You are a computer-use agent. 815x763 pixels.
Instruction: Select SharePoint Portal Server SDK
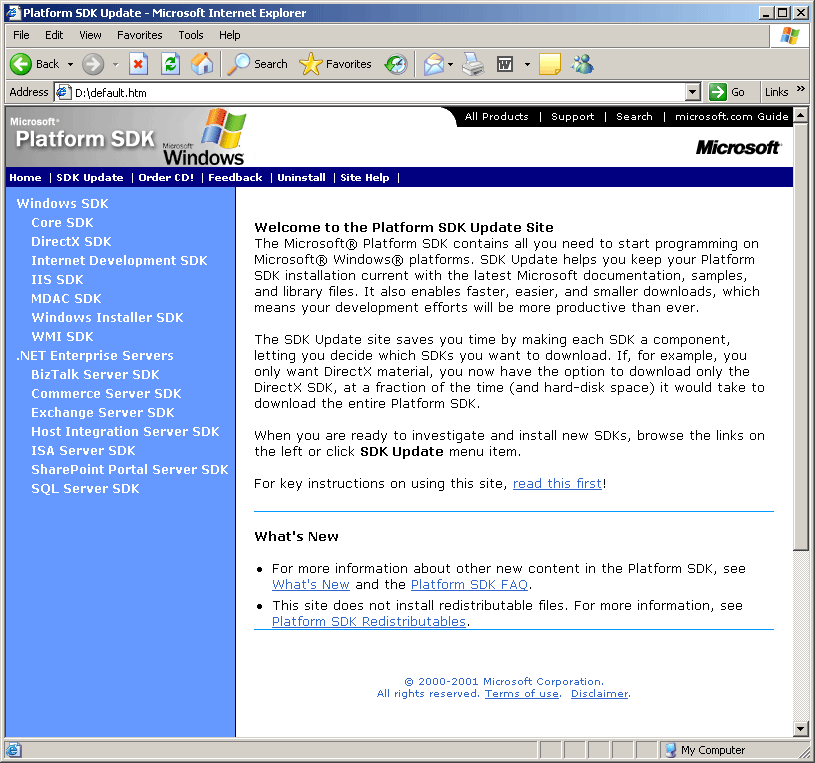coord(129,469)
